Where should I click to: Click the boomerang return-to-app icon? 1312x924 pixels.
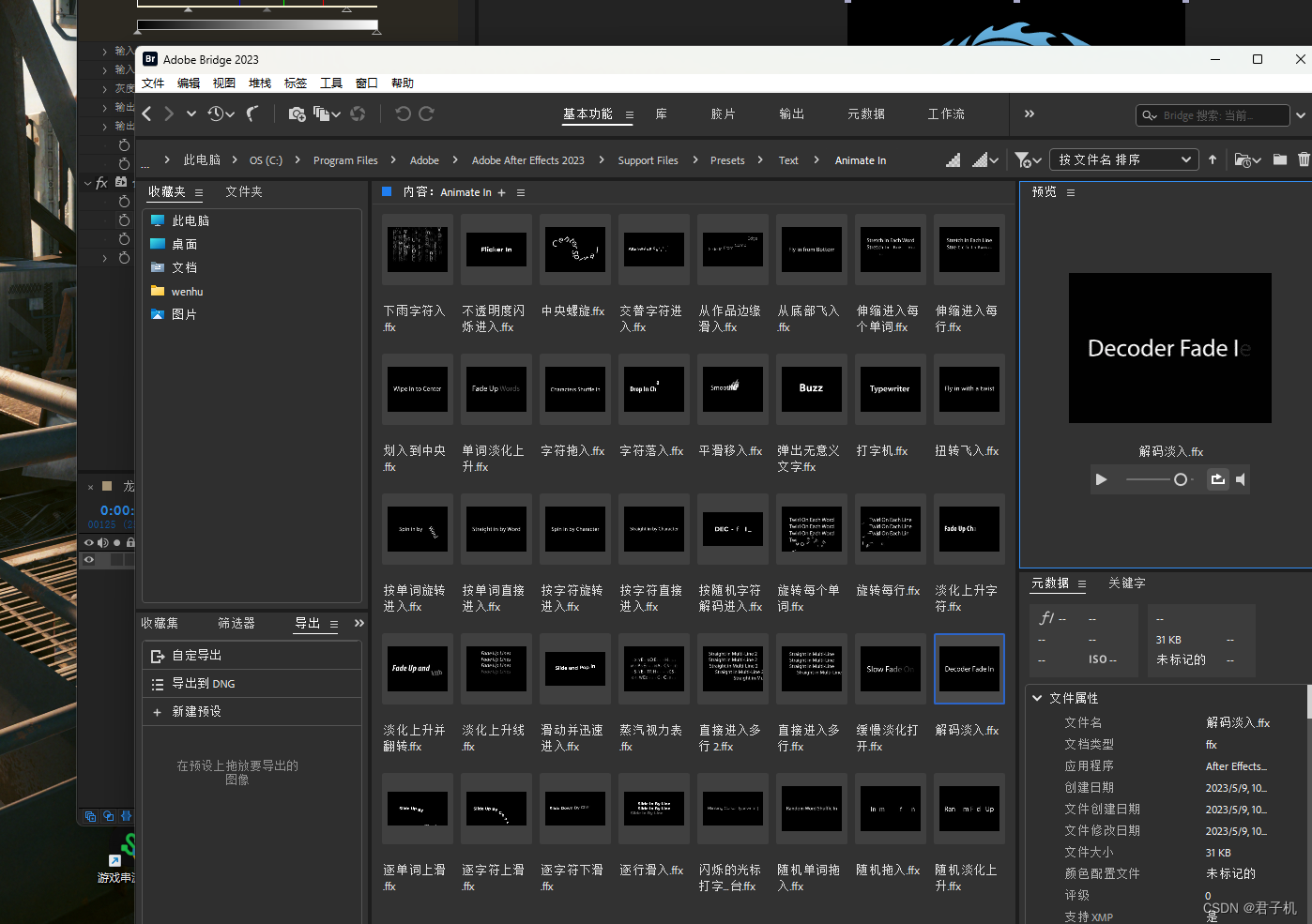pos(252,114)
